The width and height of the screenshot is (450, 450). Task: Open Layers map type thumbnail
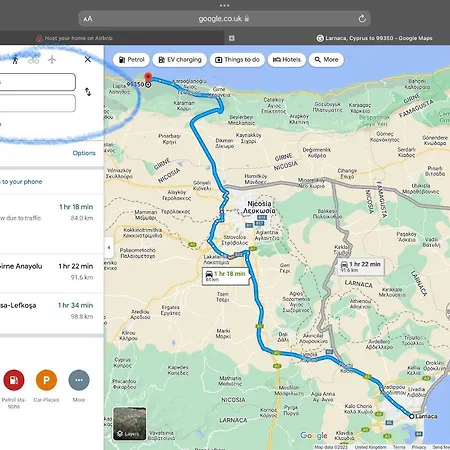click(130, 424)
